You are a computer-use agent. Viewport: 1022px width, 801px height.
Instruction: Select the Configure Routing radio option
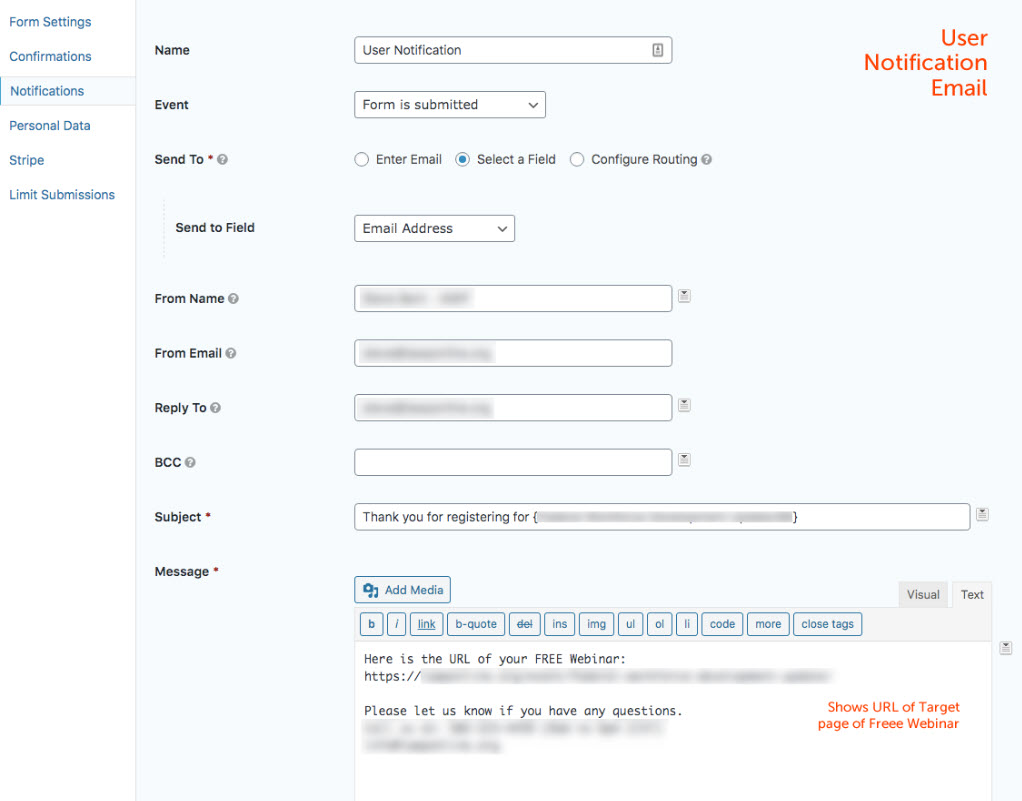pyautogui.click(x=577, y=160)
